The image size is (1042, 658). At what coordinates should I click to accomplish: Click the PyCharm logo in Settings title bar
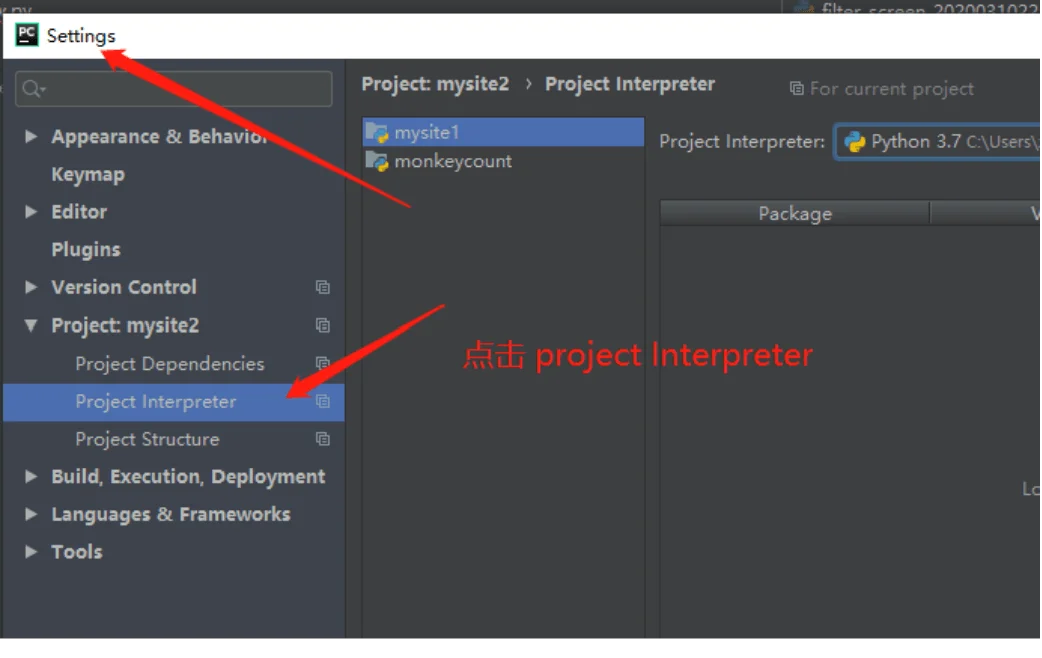27,35
